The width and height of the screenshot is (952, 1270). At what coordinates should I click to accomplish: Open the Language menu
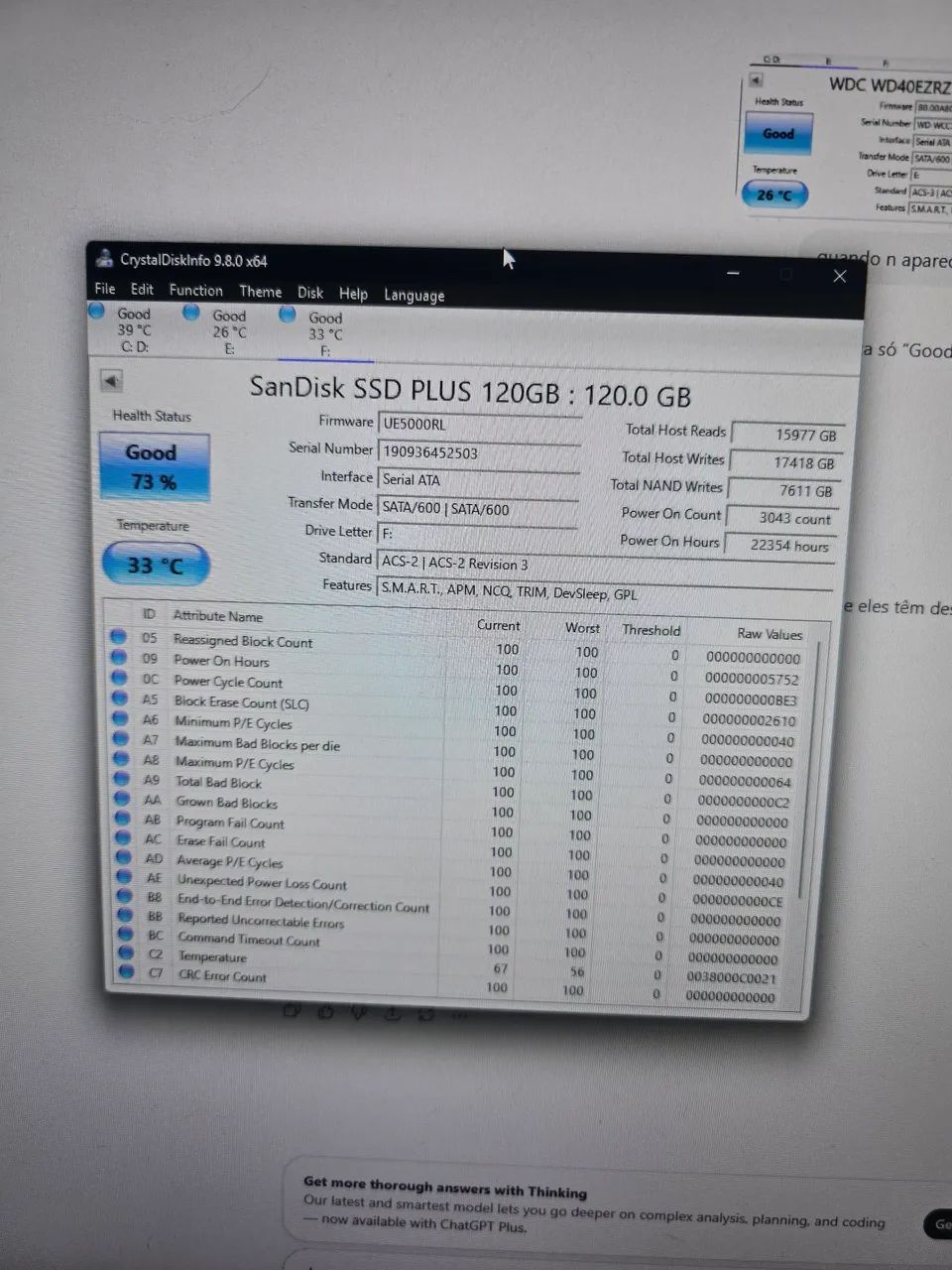(x=414, y=296)
